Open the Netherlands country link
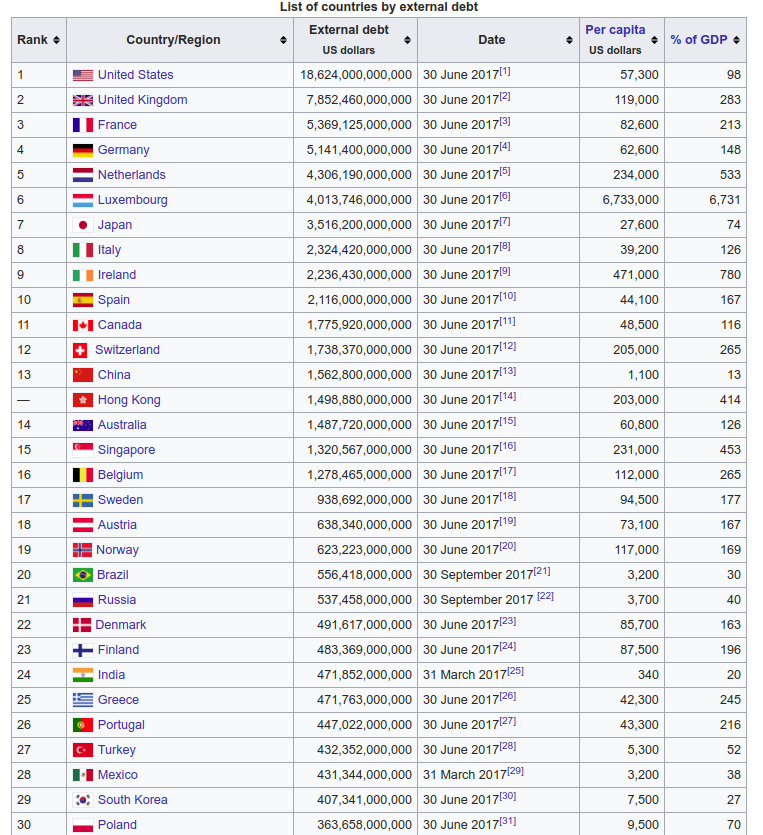This screenshot has height=835, width=763. [131, 175]
